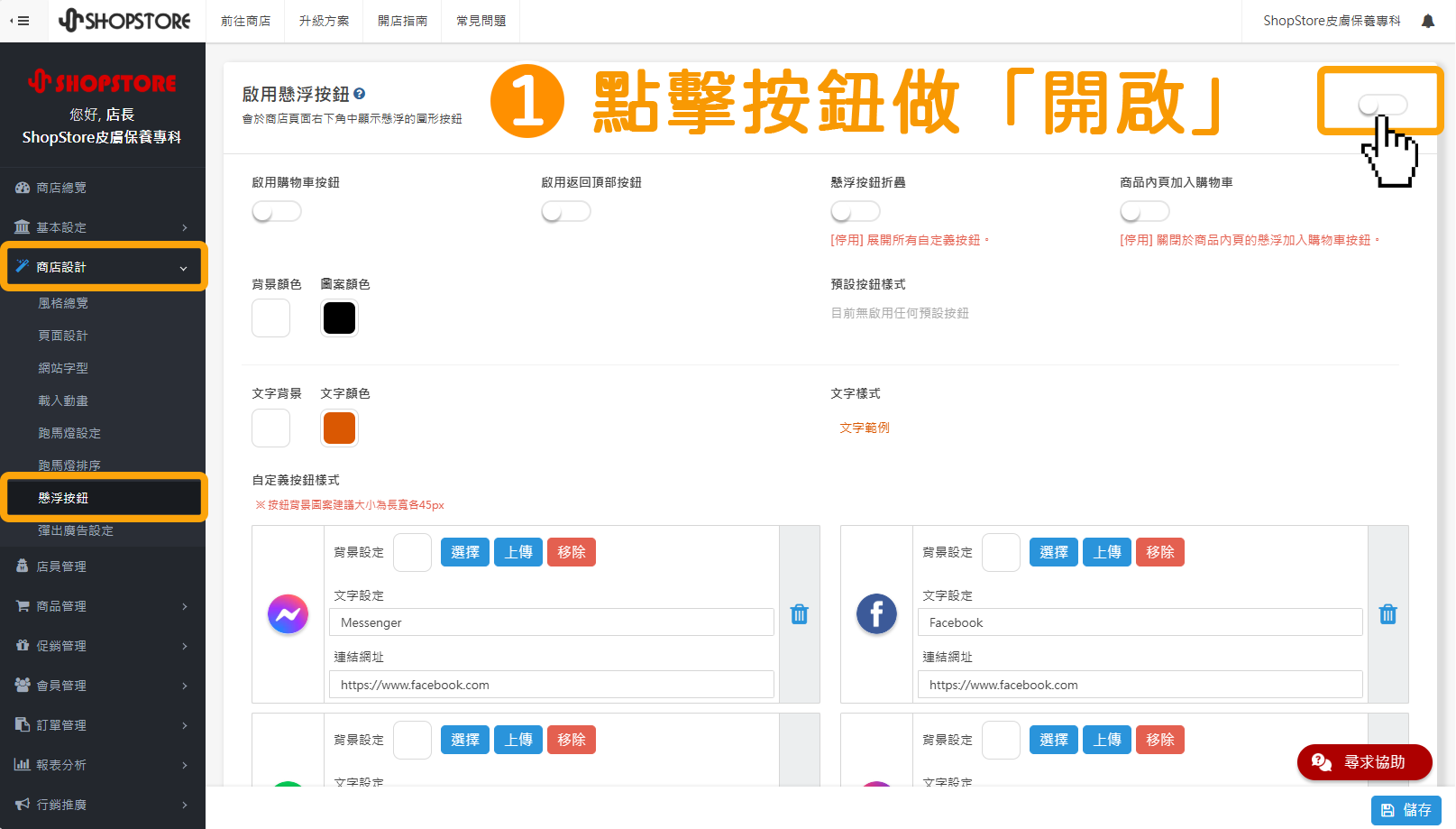Viewport: 1456px width, 829px height.
Task: Collapse sidebar with hamburger menu icon
Action: (19, 21)
